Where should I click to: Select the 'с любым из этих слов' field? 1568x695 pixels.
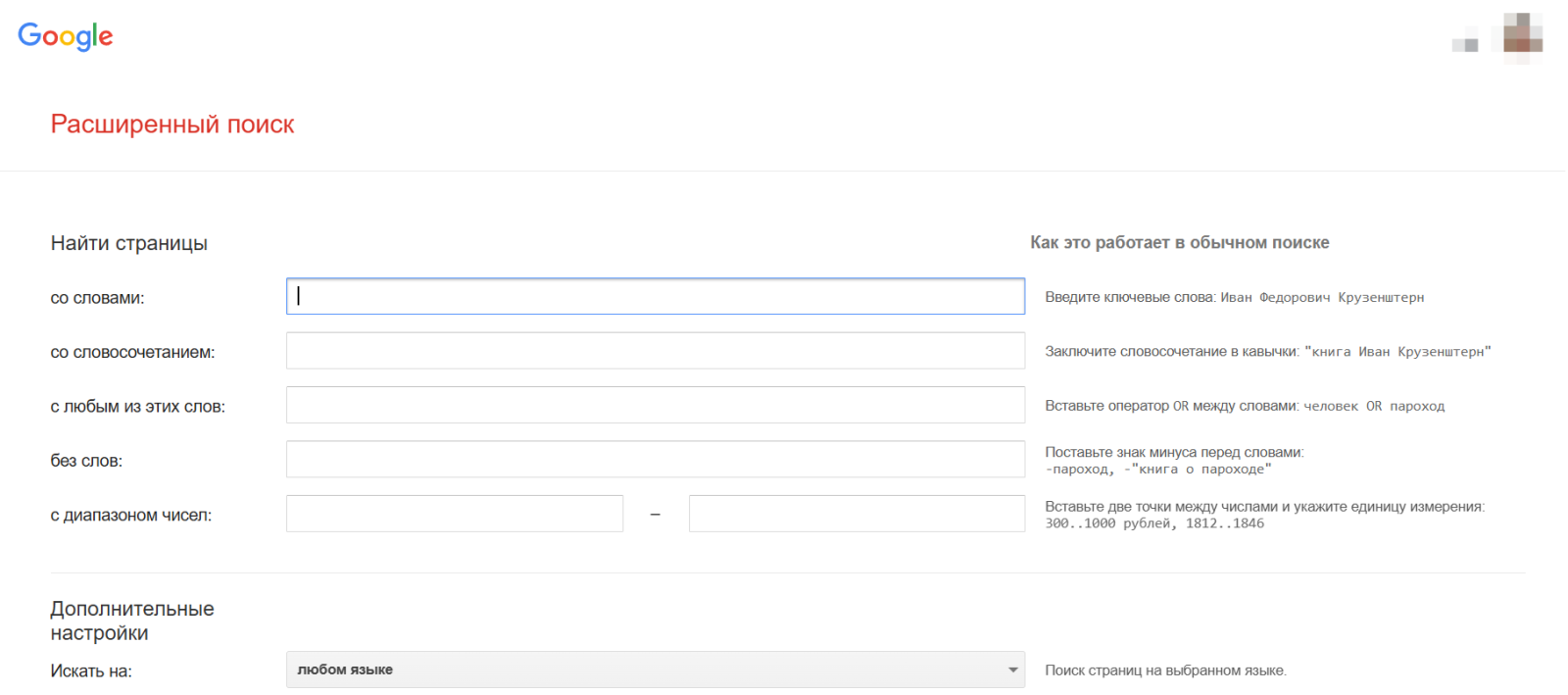coord(655,405)
